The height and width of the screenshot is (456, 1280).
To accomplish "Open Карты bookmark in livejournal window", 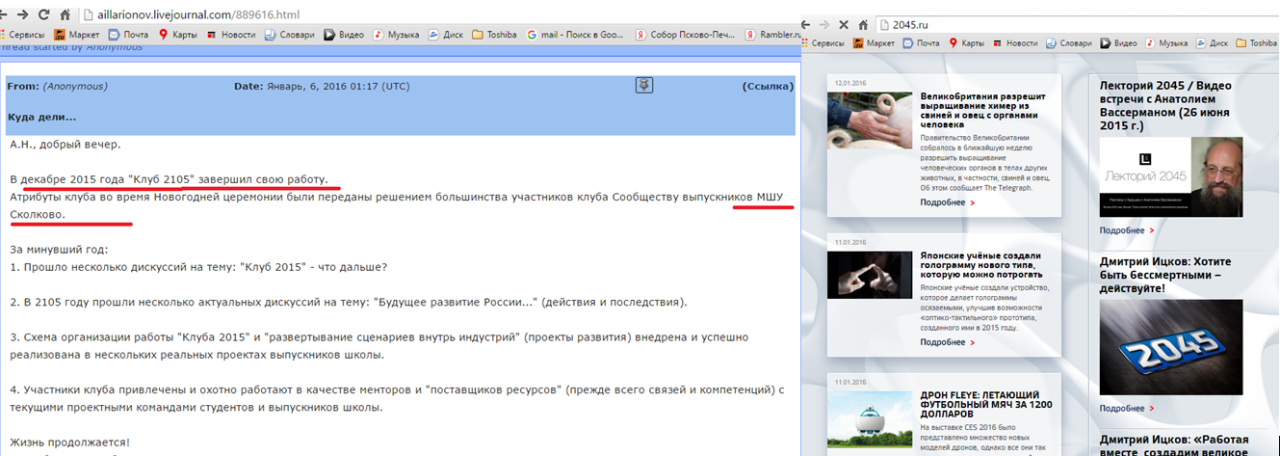I will (177, 33).
